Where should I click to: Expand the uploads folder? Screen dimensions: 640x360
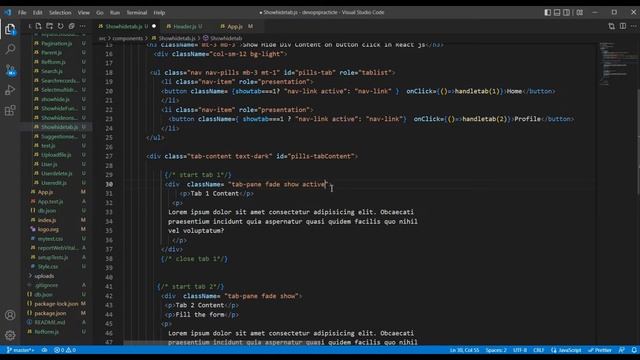44,276
